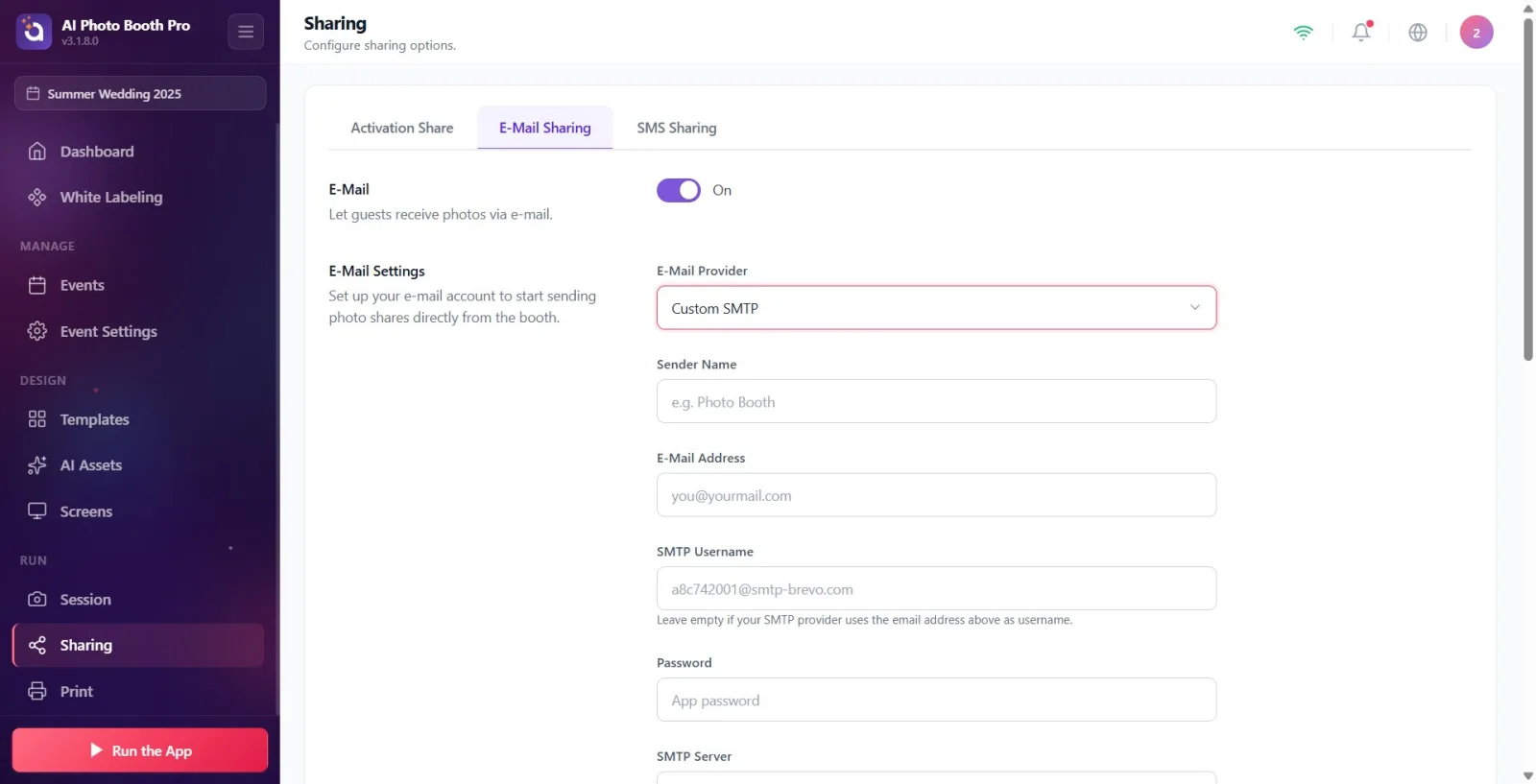1536x784 pixels.
Task: Click the AI Photo Booth Pro logo icon
Action: (34, 32)
